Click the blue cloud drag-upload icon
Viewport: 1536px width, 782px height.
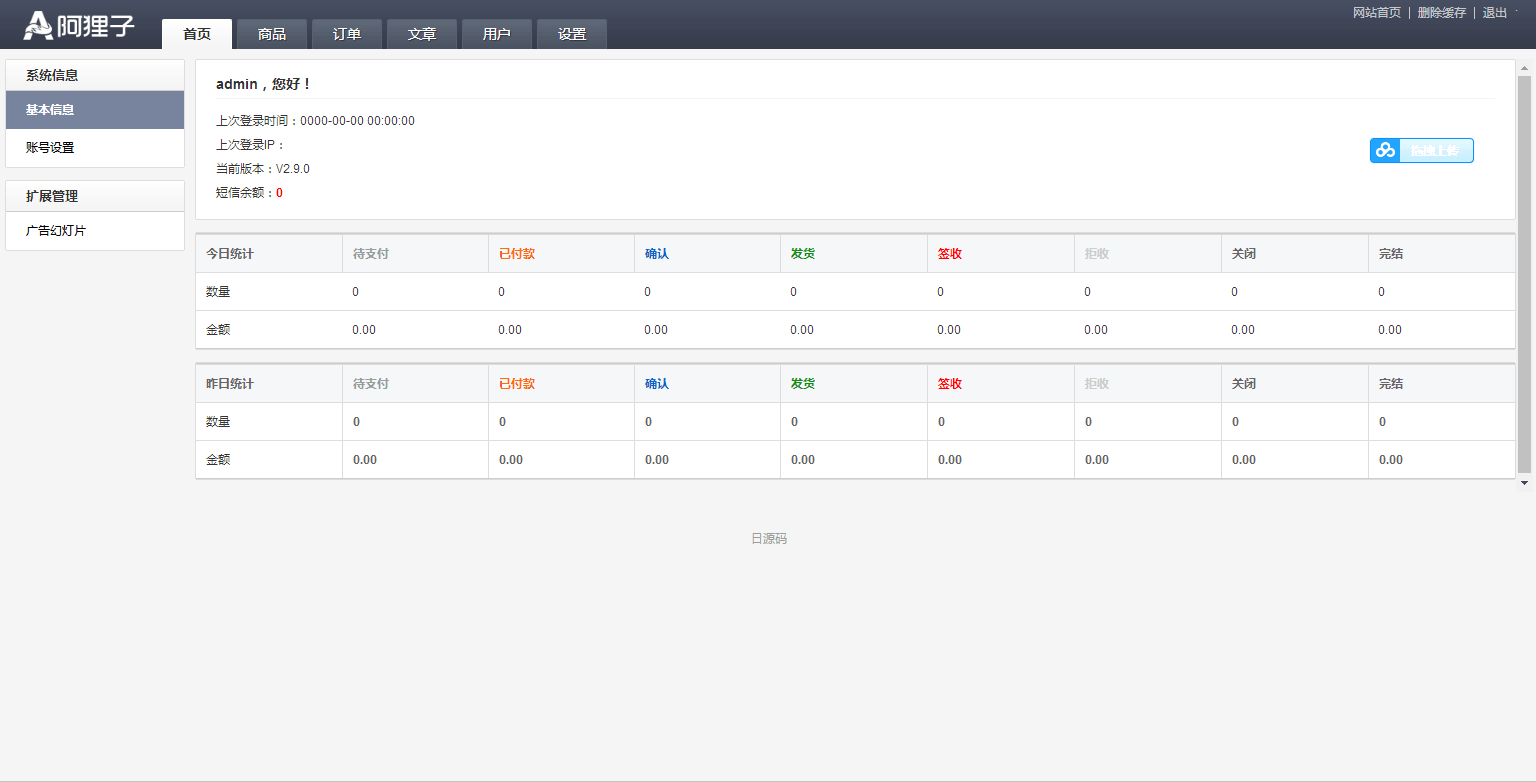click(x=1385, y=151)
